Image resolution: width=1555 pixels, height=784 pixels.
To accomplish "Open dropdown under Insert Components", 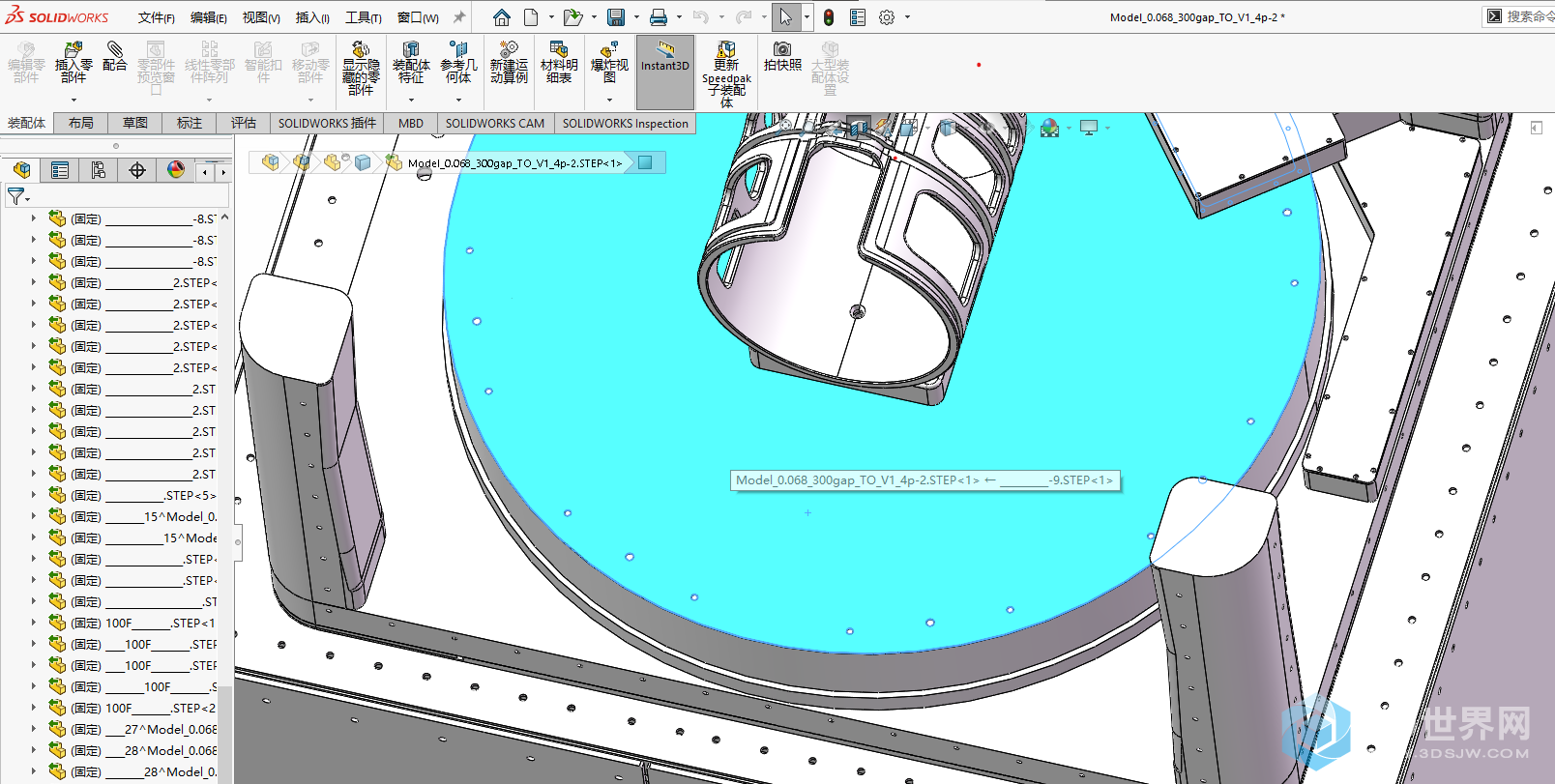I will tap(73, 100).
